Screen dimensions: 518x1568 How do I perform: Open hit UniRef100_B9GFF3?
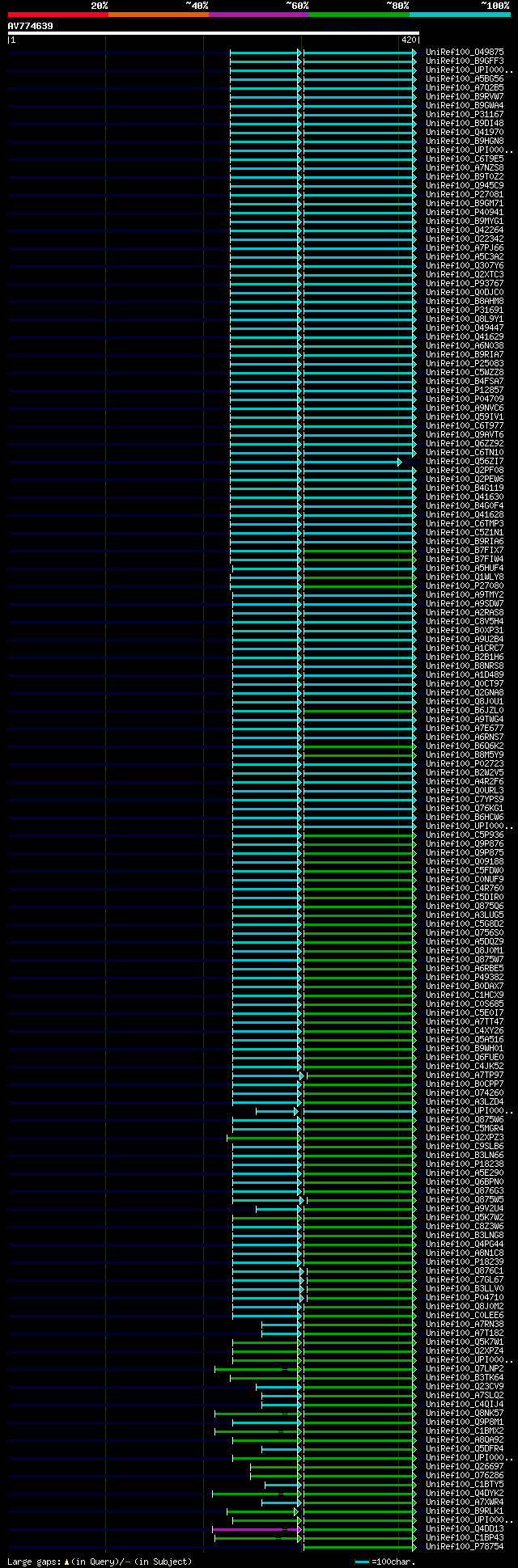(465, 61)
